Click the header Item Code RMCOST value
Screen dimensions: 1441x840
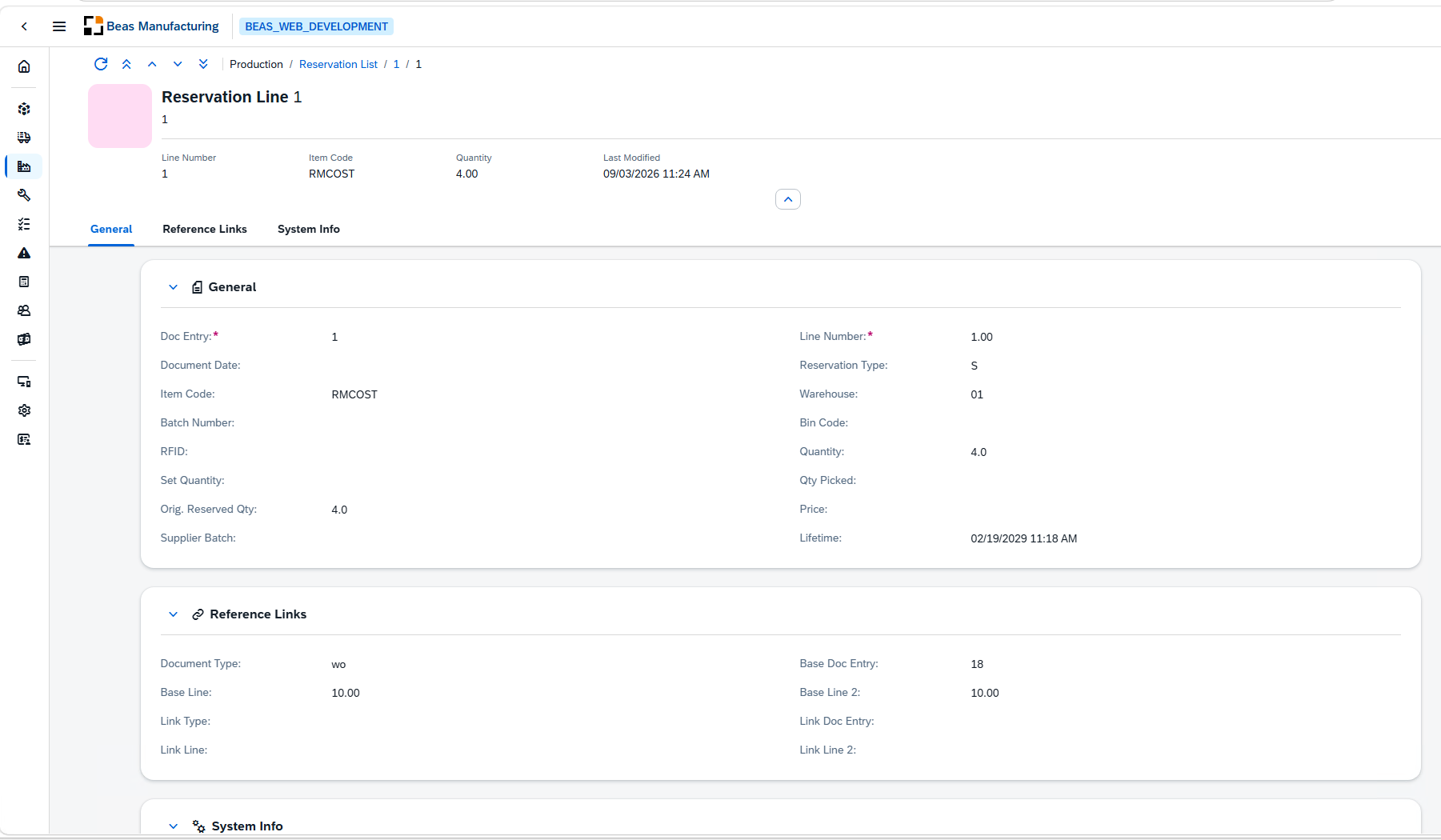tap(331, 174)
